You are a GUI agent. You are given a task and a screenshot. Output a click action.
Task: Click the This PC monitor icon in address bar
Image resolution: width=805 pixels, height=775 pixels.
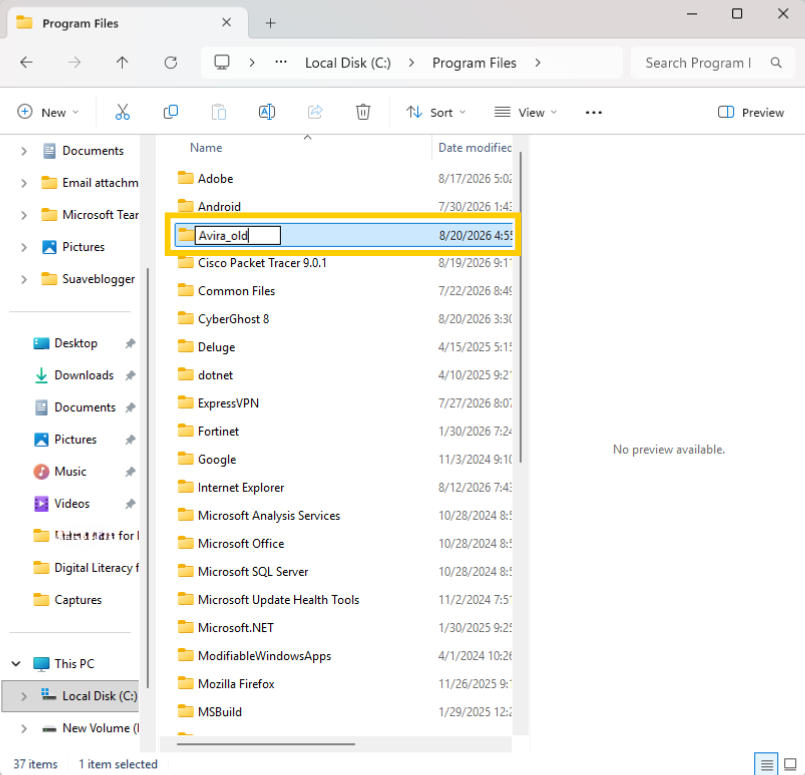coord(222,63)
